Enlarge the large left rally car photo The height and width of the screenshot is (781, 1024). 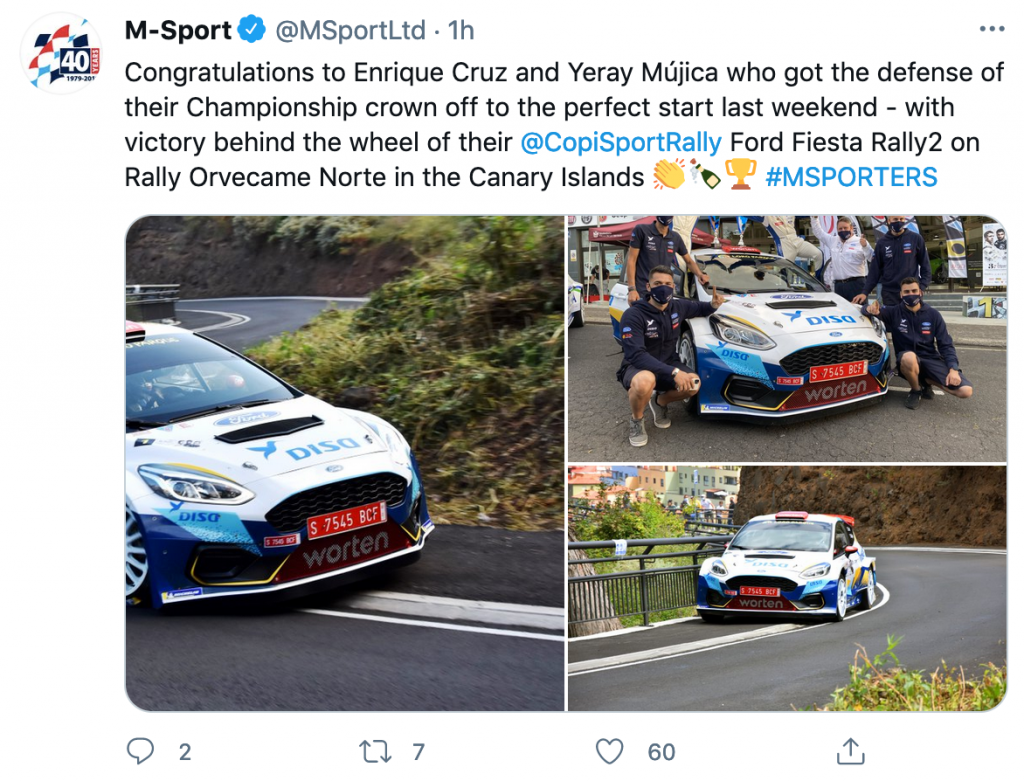tap(344, 463)
